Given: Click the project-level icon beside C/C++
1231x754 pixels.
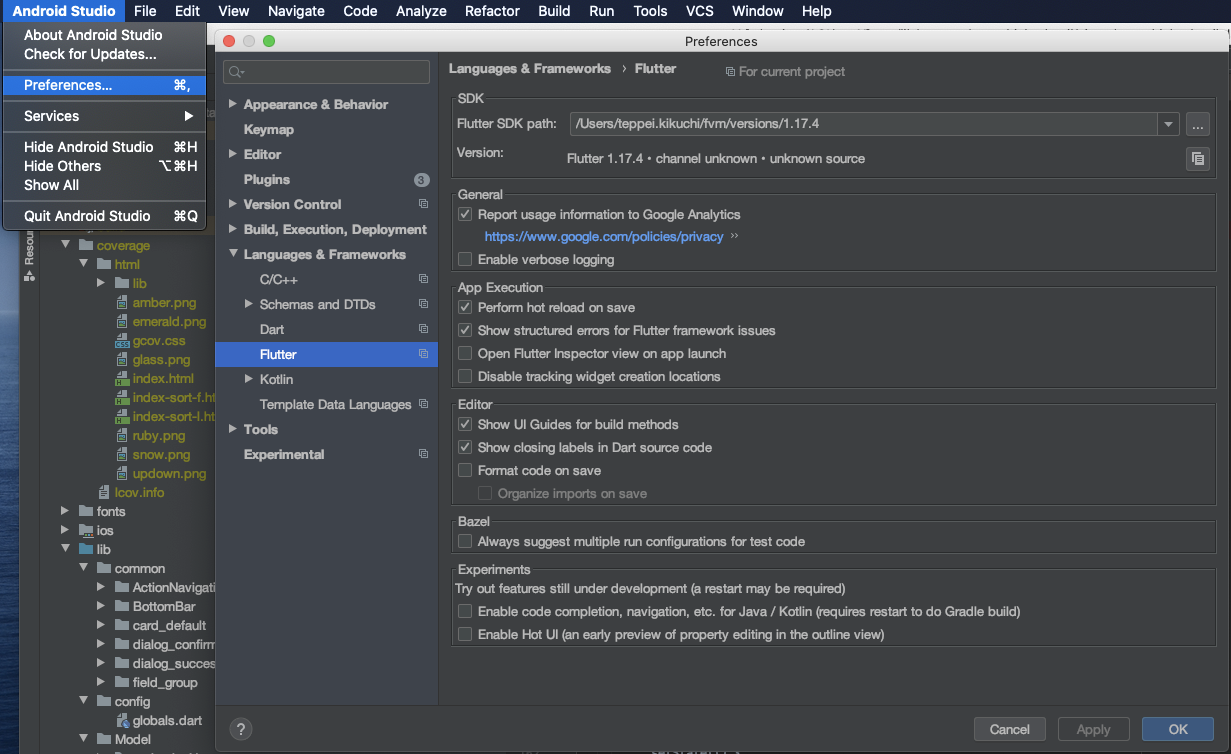Looking at the screenshot, I should click(x=423, y=279).
